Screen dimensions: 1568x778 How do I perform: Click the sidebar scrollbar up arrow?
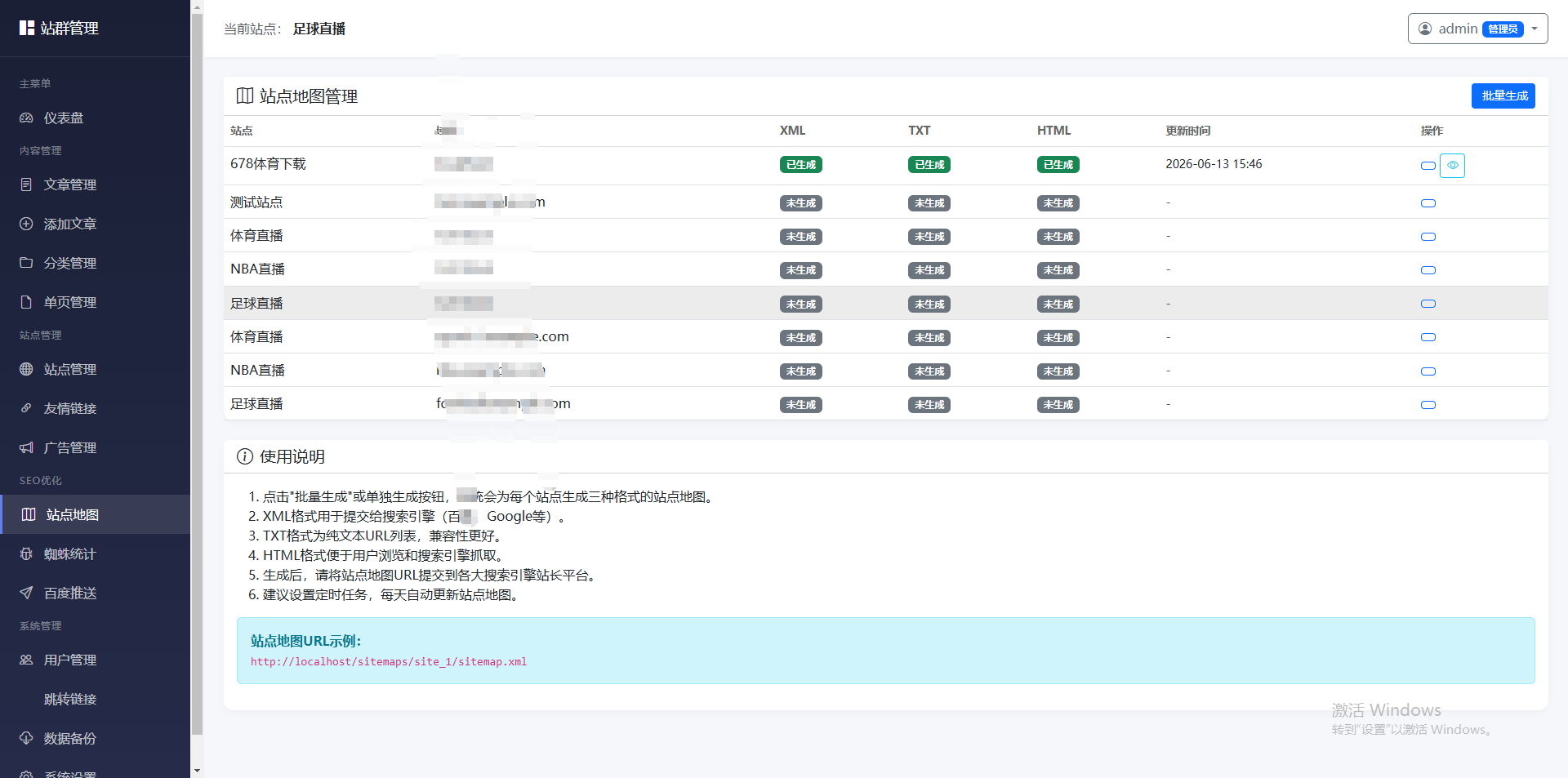(197, 6)
